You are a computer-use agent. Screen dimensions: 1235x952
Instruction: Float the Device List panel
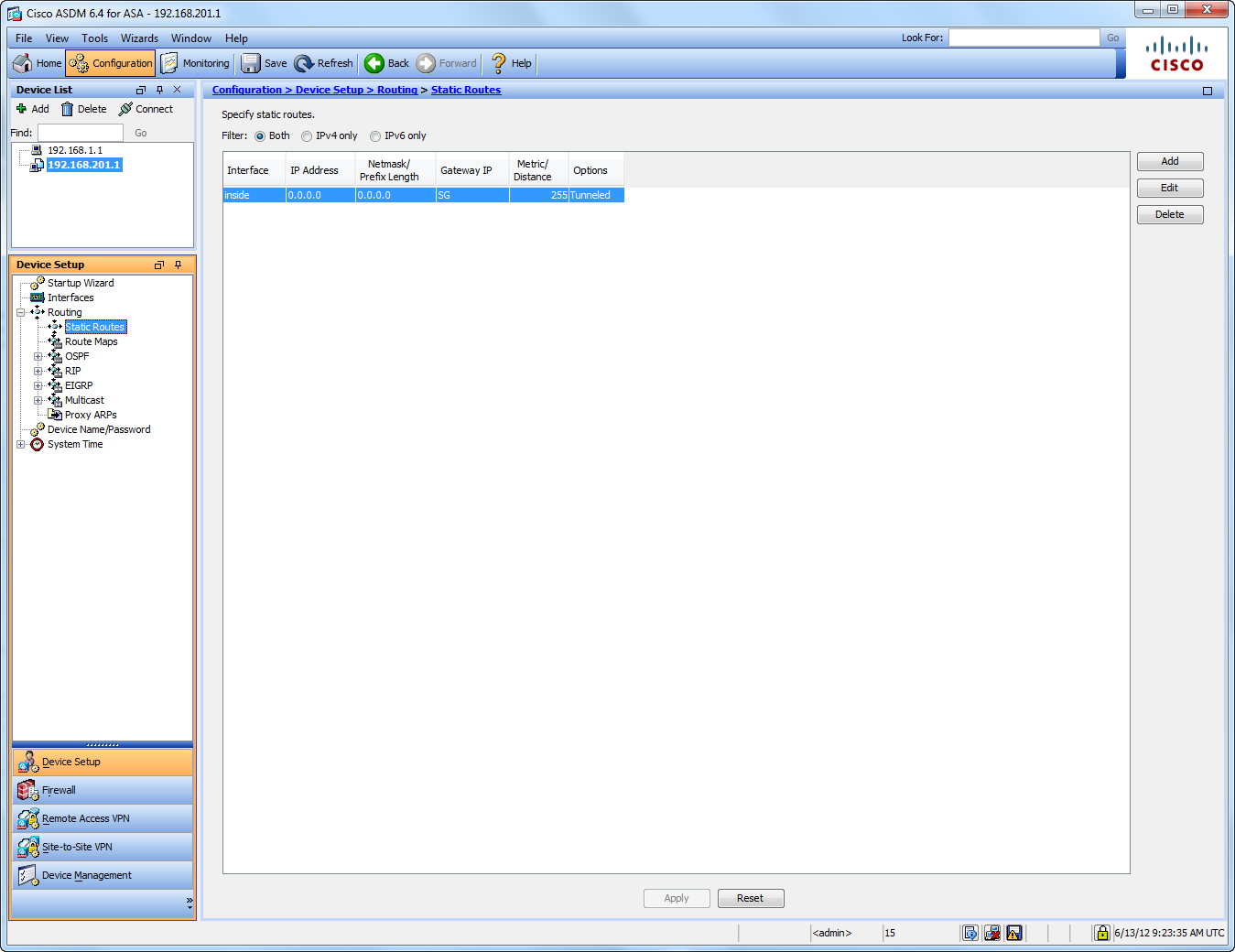(141, 90)
